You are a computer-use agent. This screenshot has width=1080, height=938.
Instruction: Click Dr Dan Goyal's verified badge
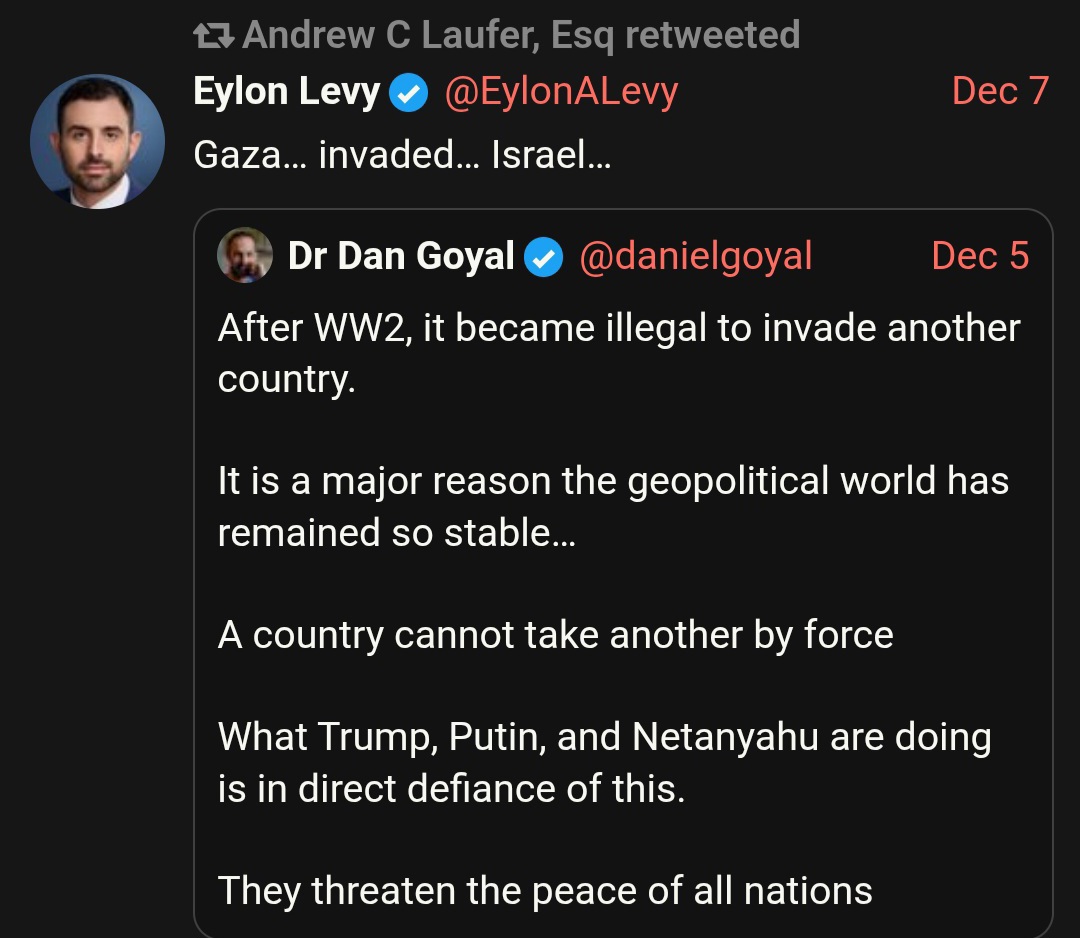click(x=544, y=258)
